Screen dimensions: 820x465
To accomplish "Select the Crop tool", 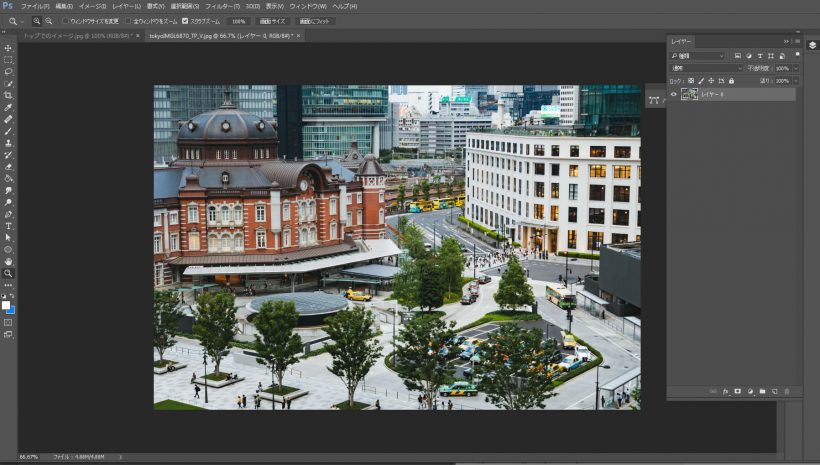I will tap(8, 95).
